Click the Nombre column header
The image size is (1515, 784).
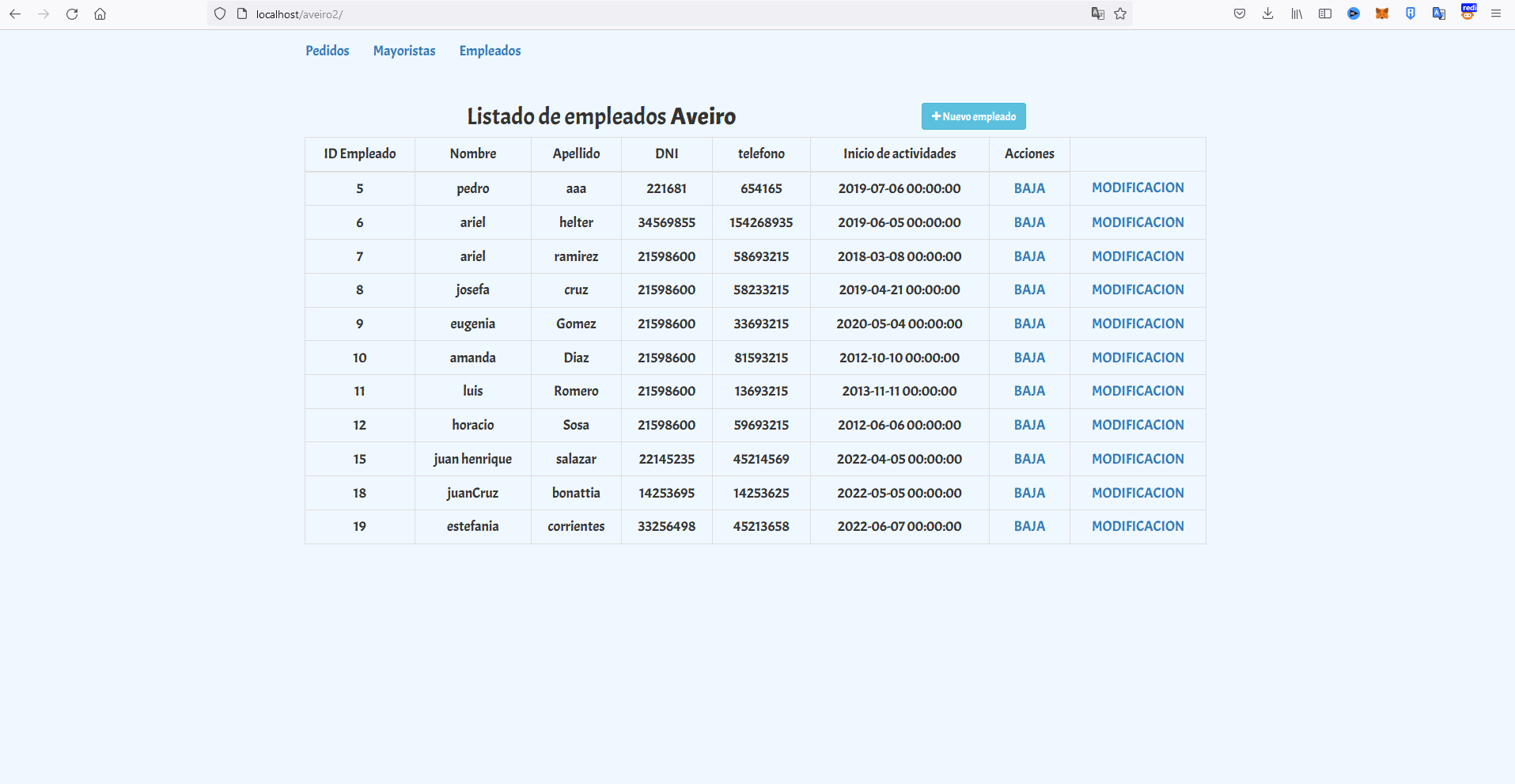(x=473, y=153)
